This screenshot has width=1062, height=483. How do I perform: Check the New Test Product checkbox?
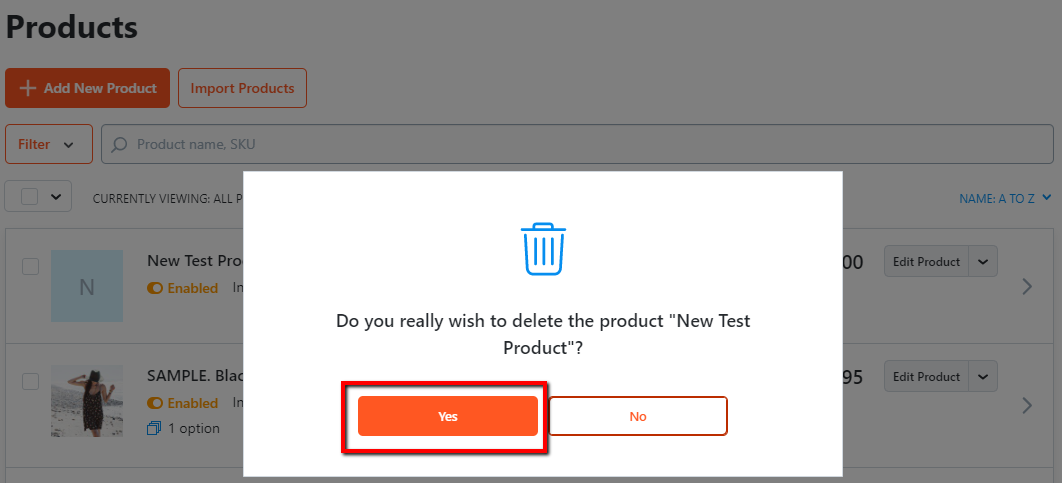point(30,266)
